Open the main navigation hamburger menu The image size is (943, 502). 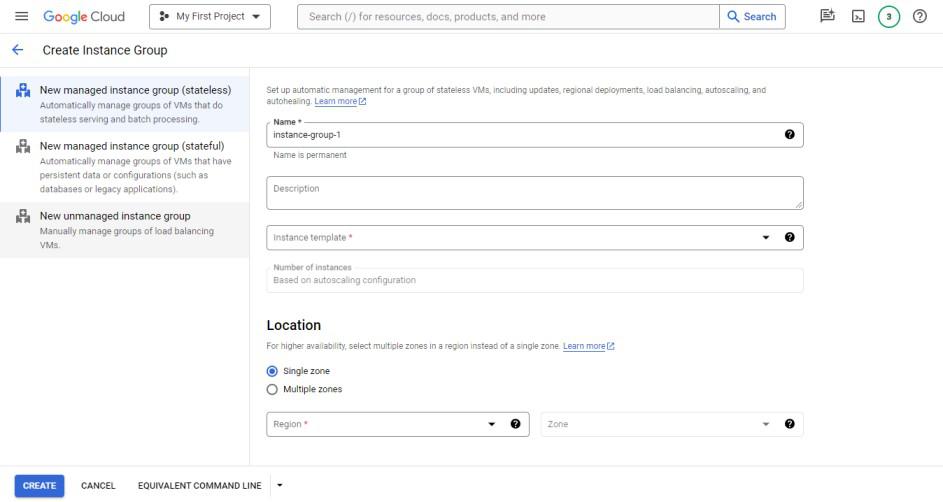[x=22, y=17]
